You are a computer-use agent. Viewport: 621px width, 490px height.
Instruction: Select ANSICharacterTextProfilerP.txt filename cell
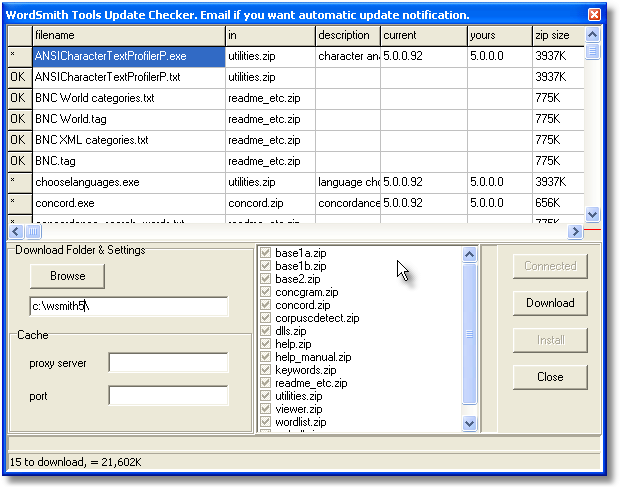(x=129, y=77)
